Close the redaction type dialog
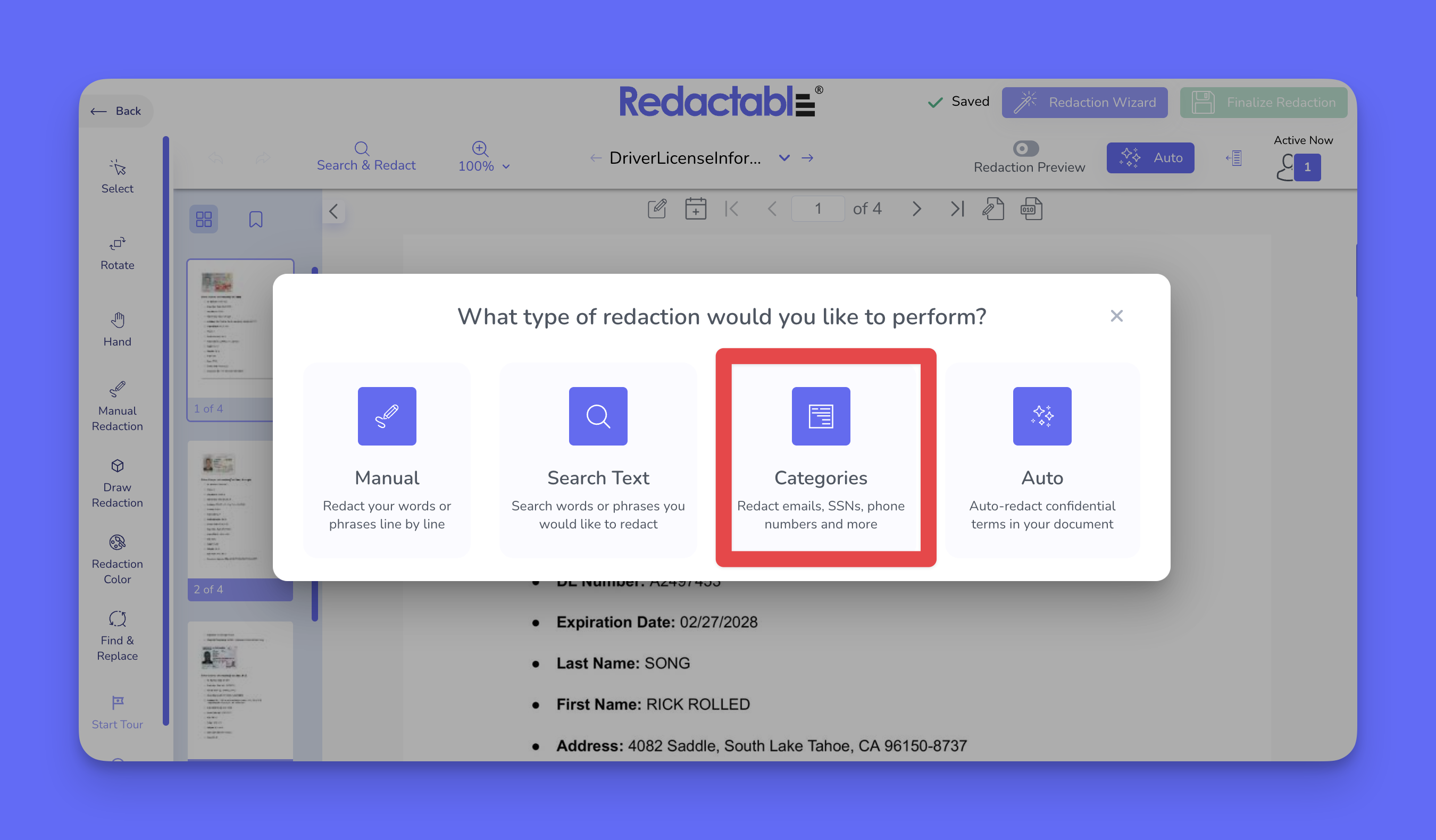 pos(1116,315)
